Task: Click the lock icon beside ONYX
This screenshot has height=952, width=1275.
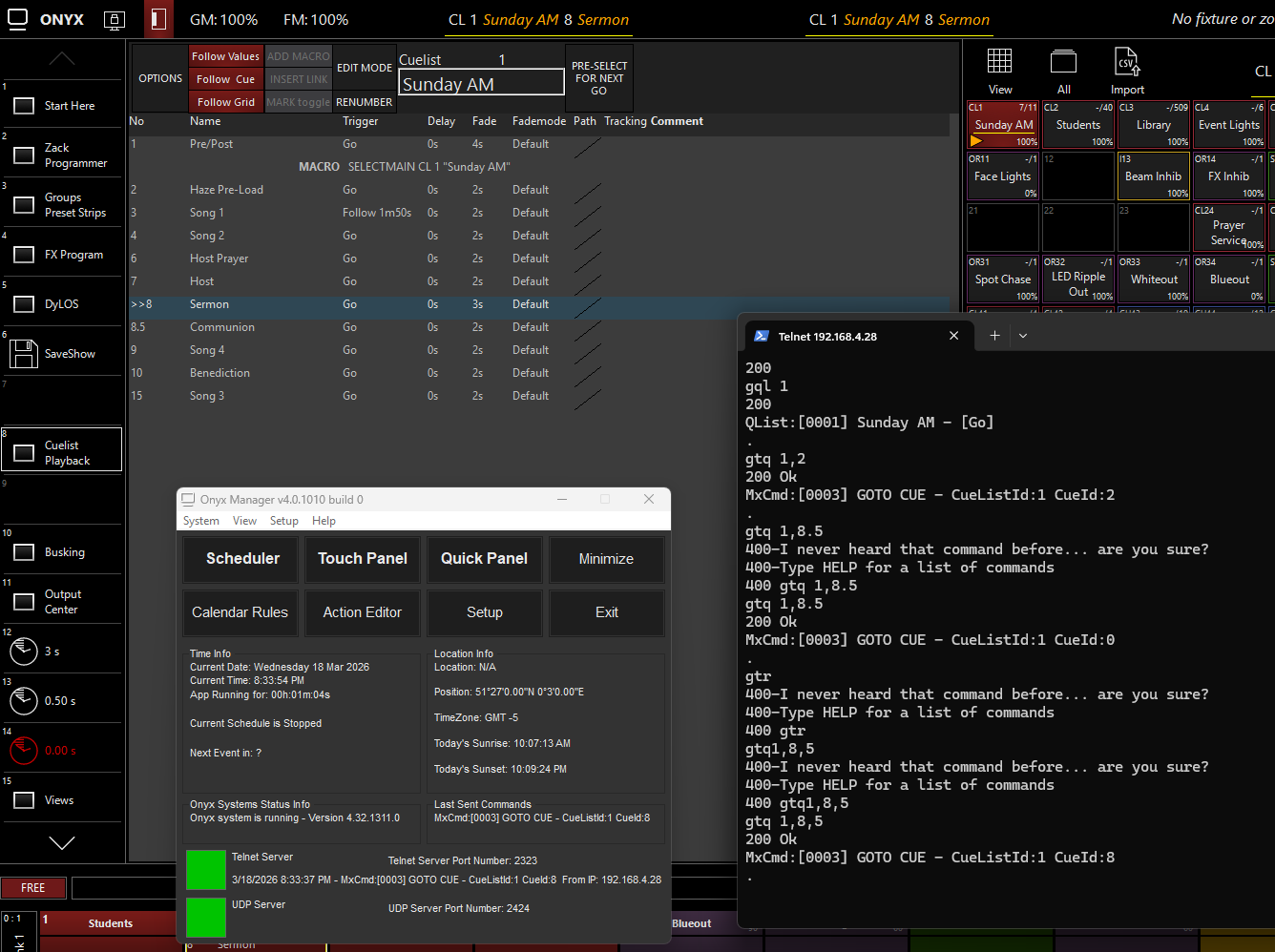Action: (x=114, y=19)
